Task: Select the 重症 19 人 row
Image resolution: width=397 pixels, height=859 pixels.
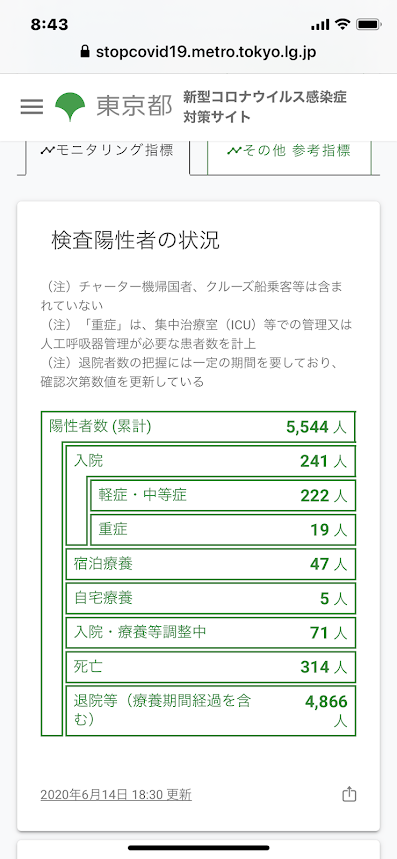Action: [222, 530]
